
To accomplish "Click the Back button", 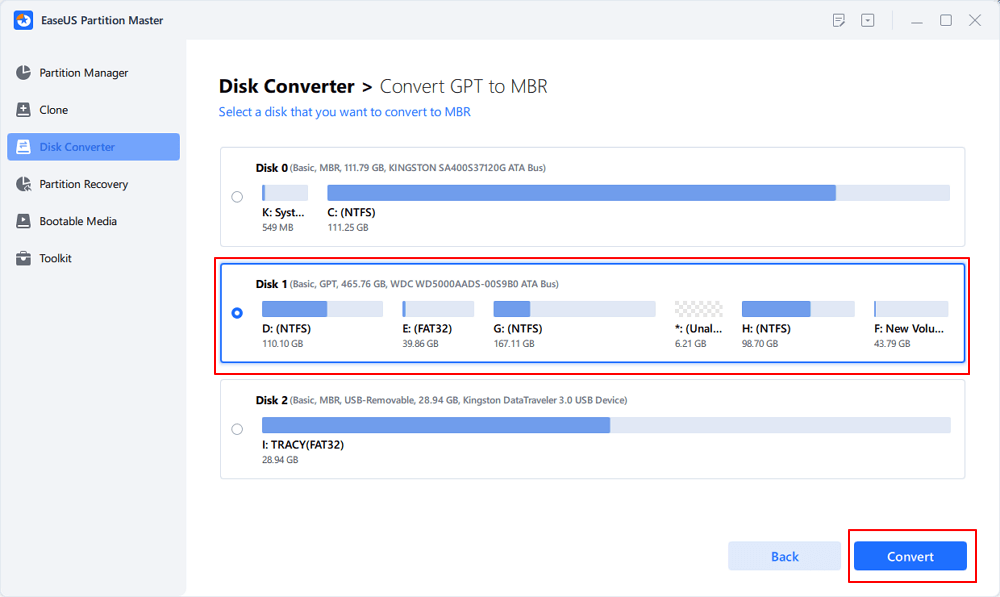I will coord(784,556).
